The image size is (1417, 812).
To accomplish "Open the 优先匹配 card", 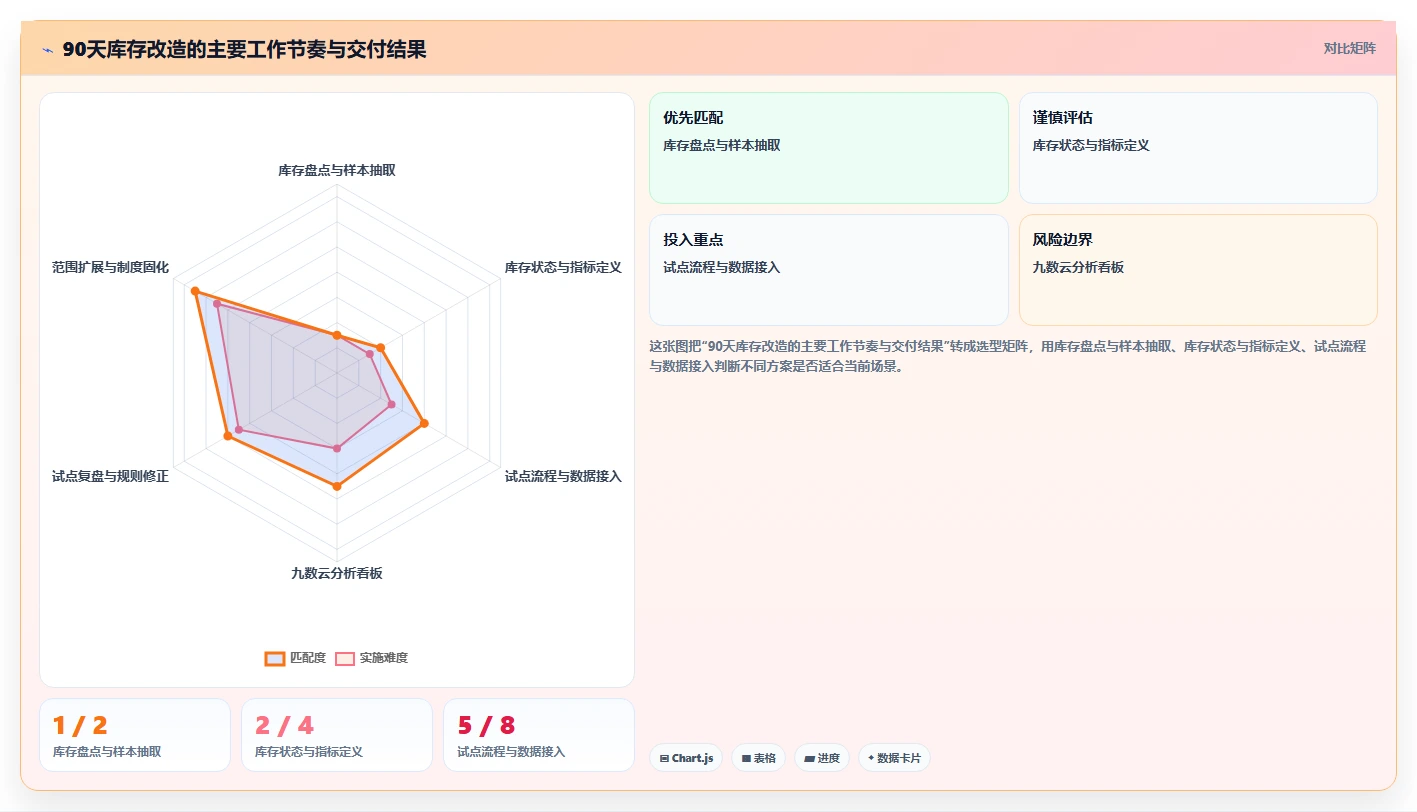I will (x=829, y=148).
